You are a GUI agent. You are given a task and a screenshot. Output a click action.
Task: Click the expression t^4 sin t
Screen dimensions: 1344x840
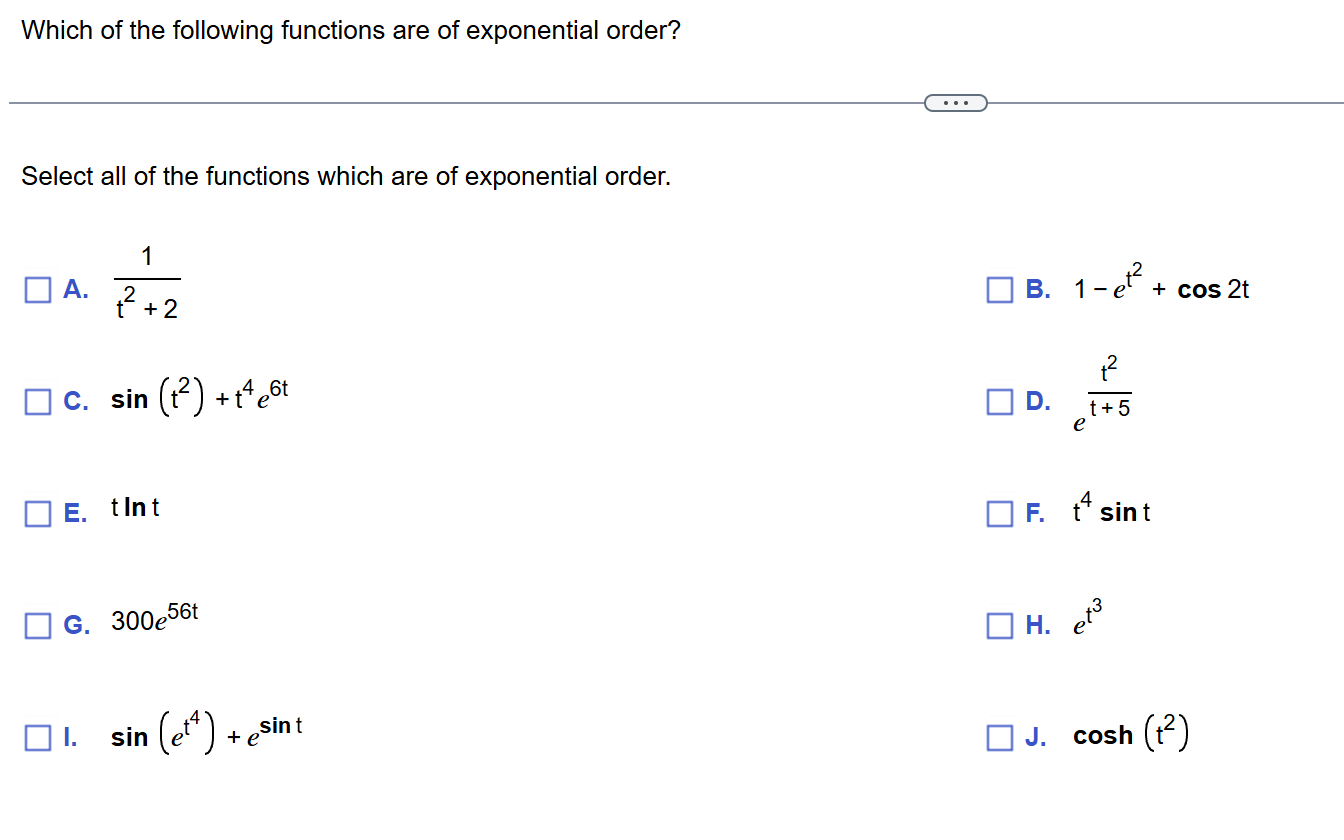[1111, 511]
